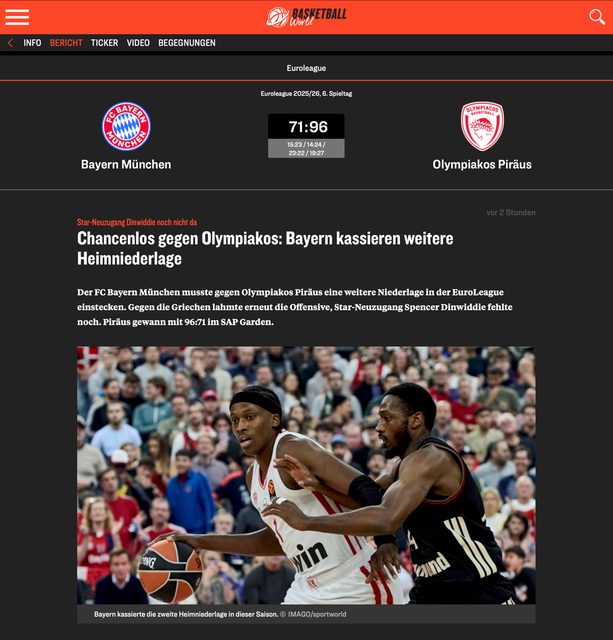Click the red kicker 'Star-Neuzugang Dinwiddie noch nicht da'
Screen dimensions: 613x640
(137, 222)
